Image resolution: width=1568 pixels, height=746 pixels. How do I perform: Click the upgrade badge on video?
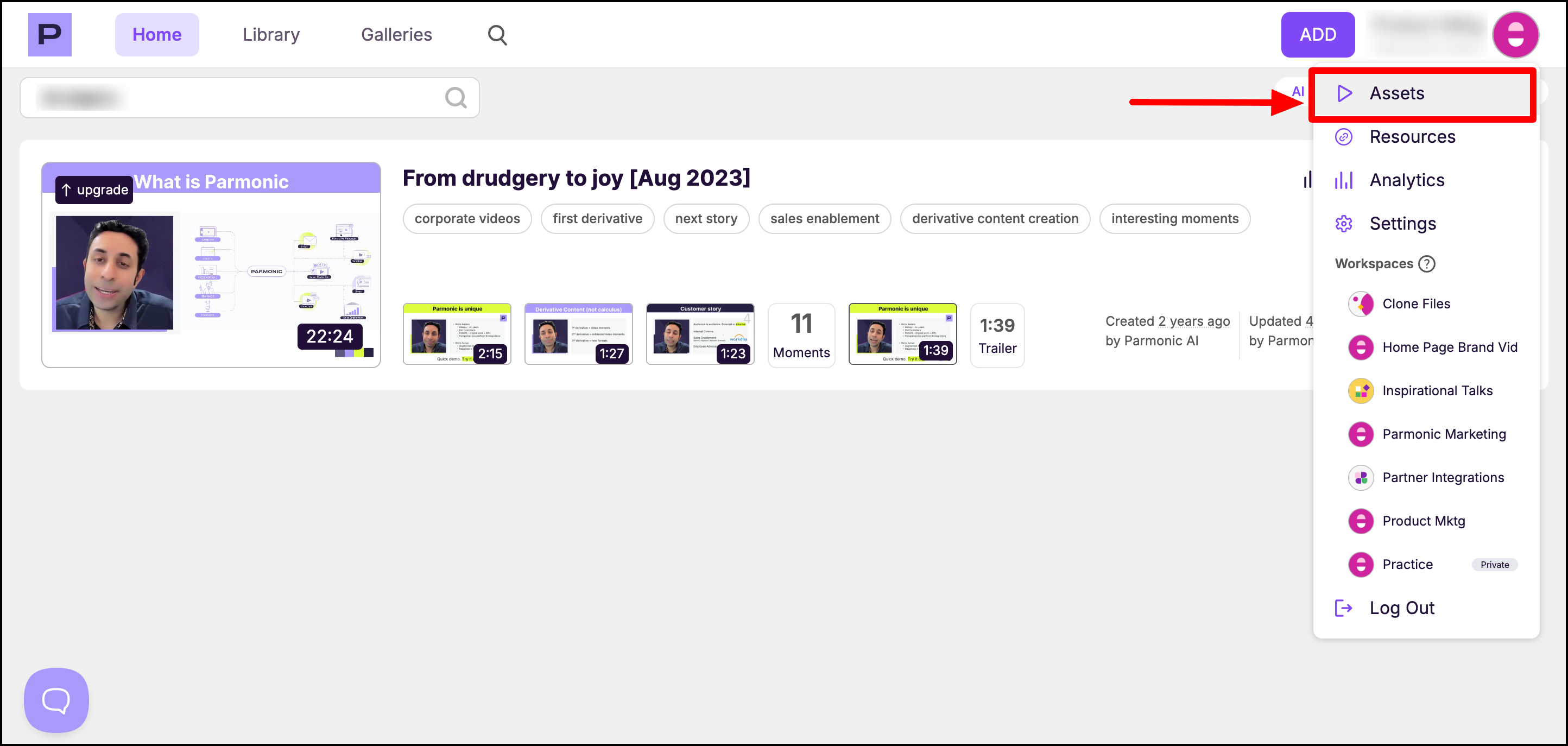coord(94,190)
